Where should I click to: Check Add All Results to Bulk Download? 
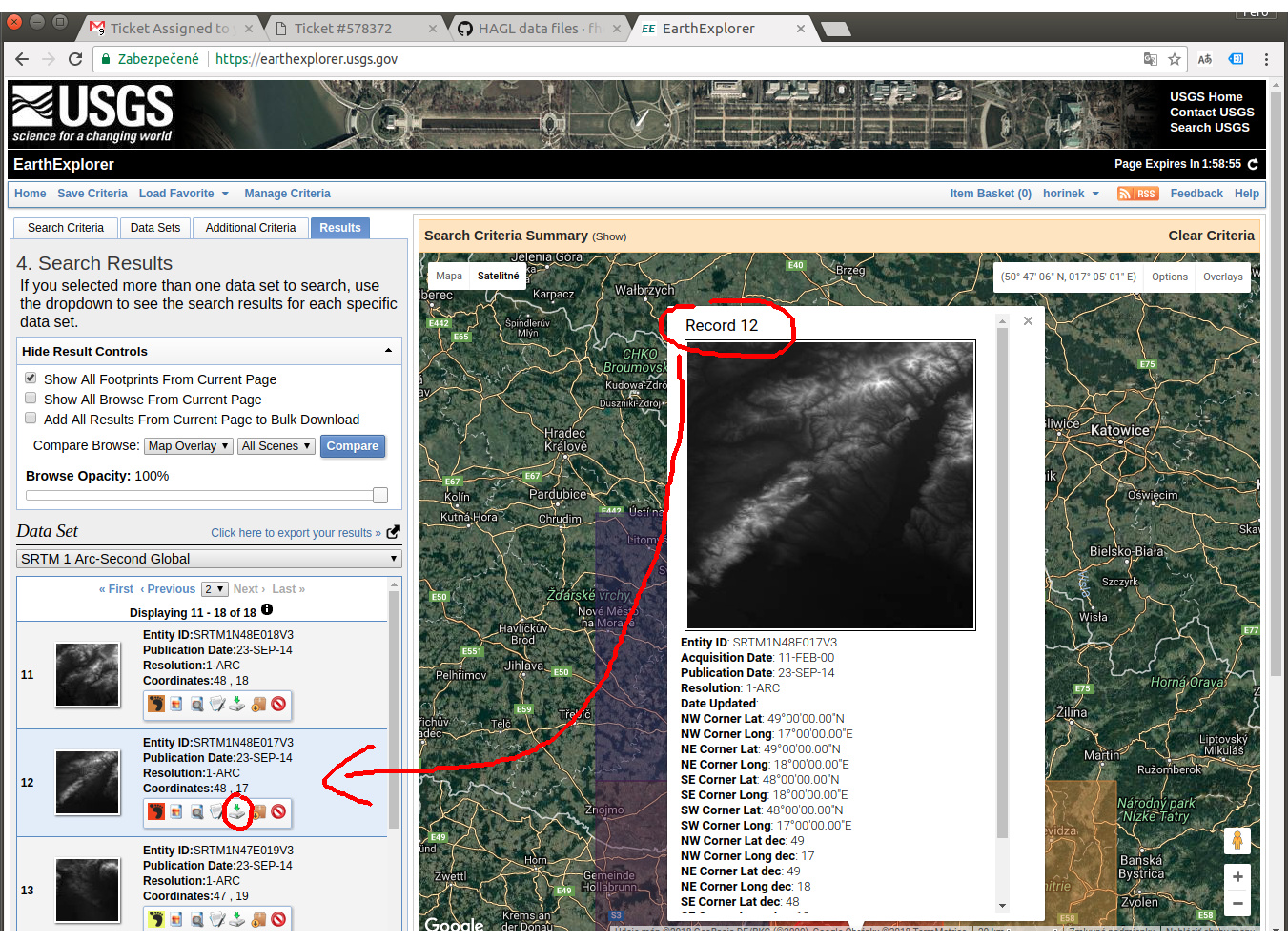(x=31, y=418)
